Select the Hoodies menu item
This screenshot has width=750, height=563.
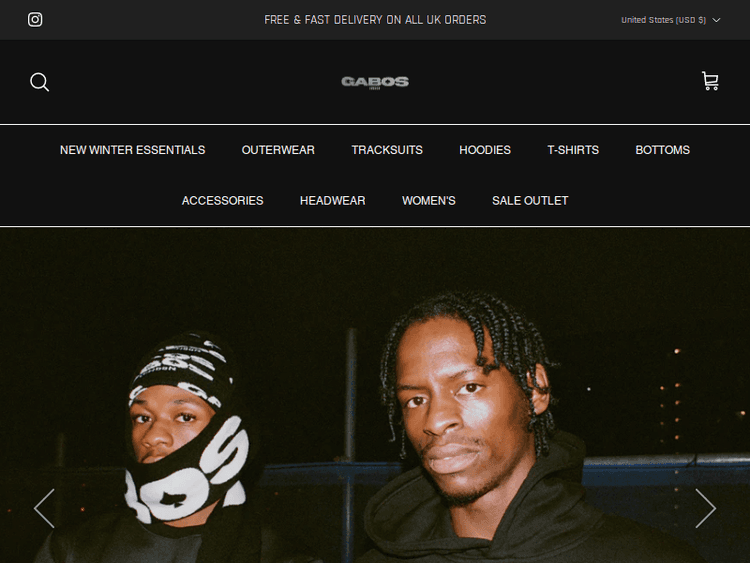click(x=485, y=150)
